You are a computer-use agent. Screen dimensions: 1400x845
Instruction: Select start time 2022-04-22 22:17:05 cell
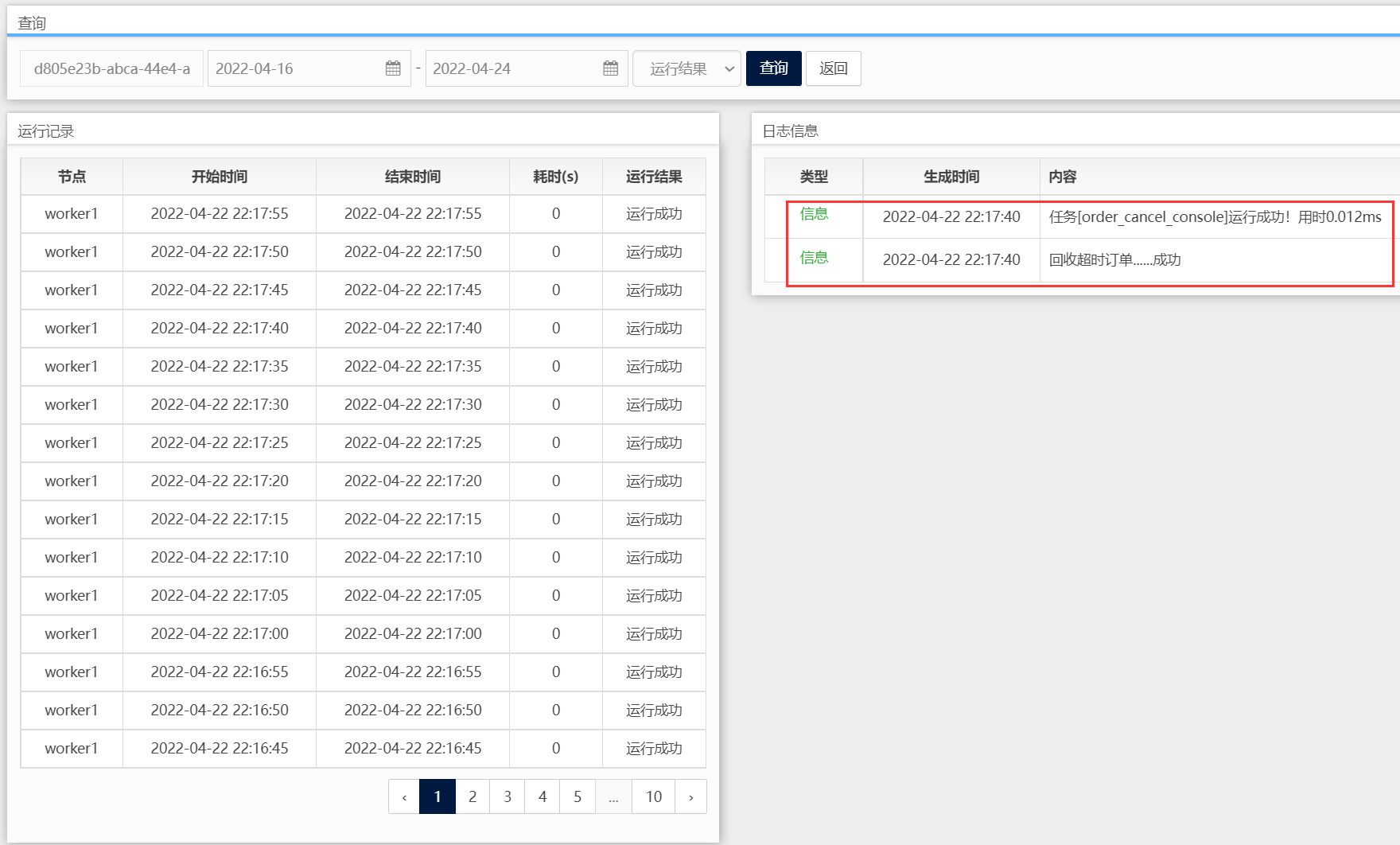[220, 596]
